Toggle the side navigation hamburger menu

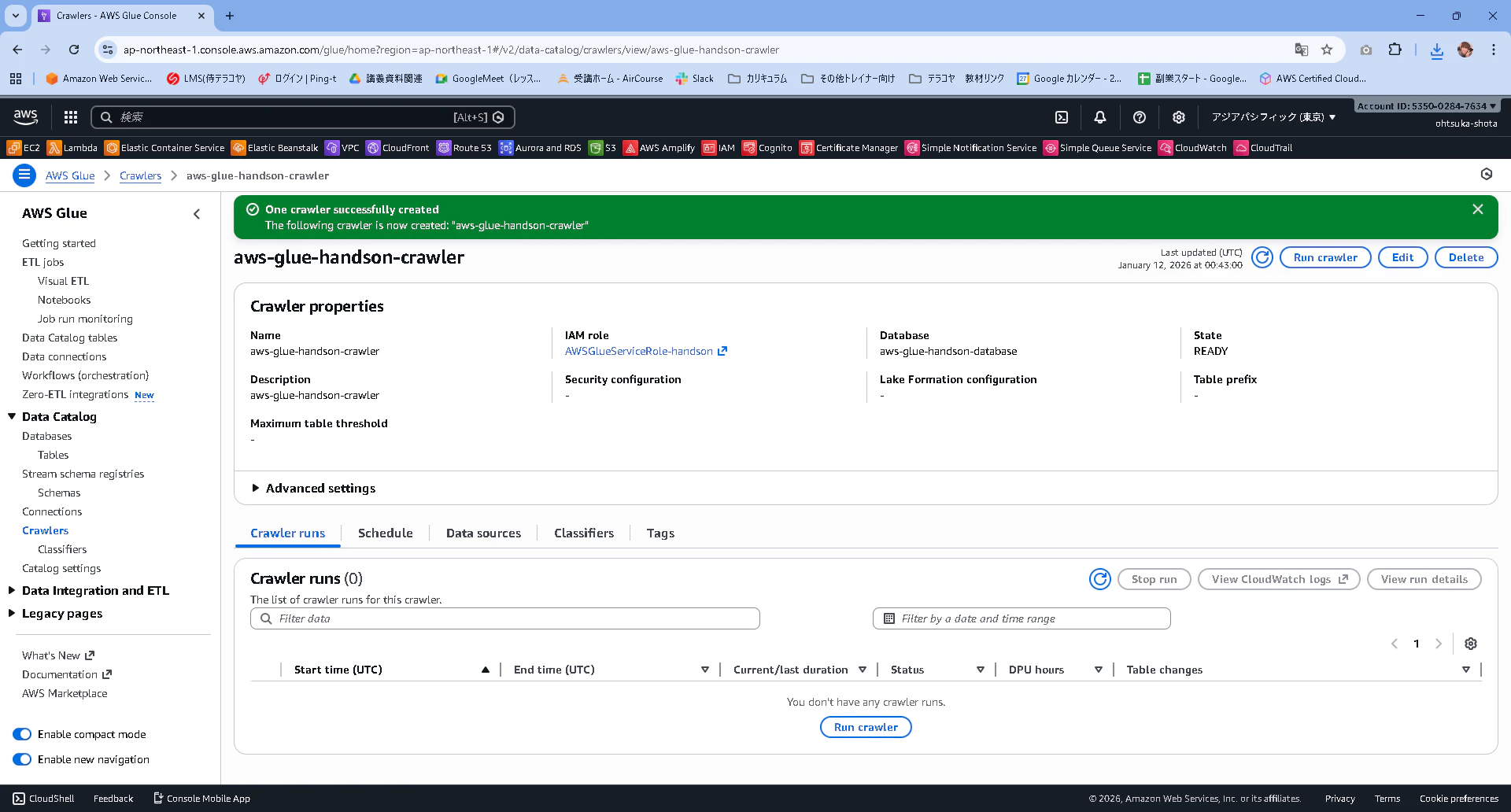24,175
